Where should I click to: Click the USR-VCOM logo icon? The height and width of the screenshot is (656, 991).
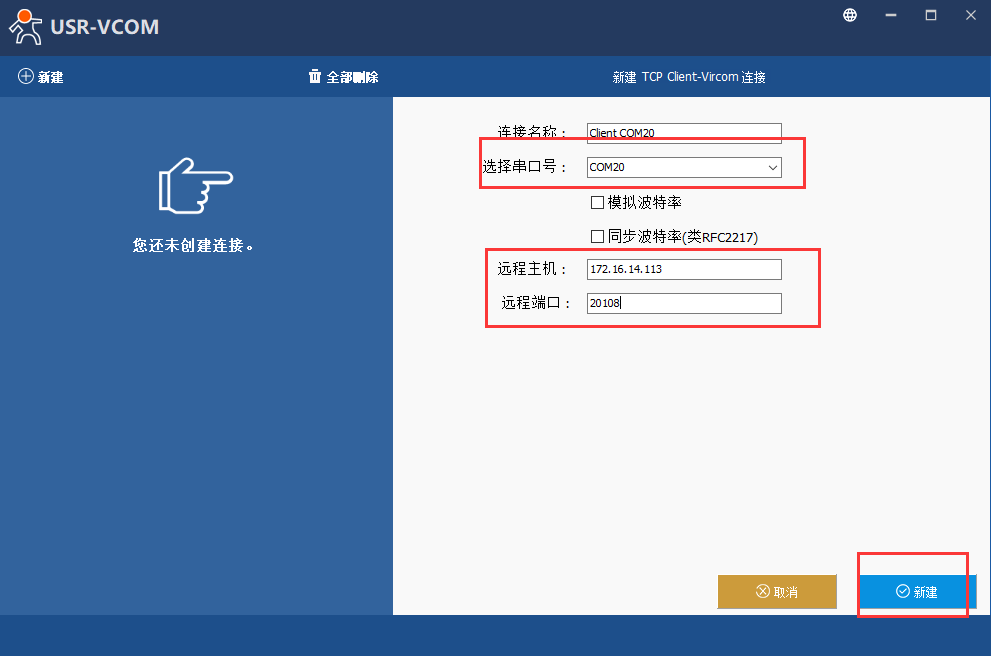(x=25, y=27)
